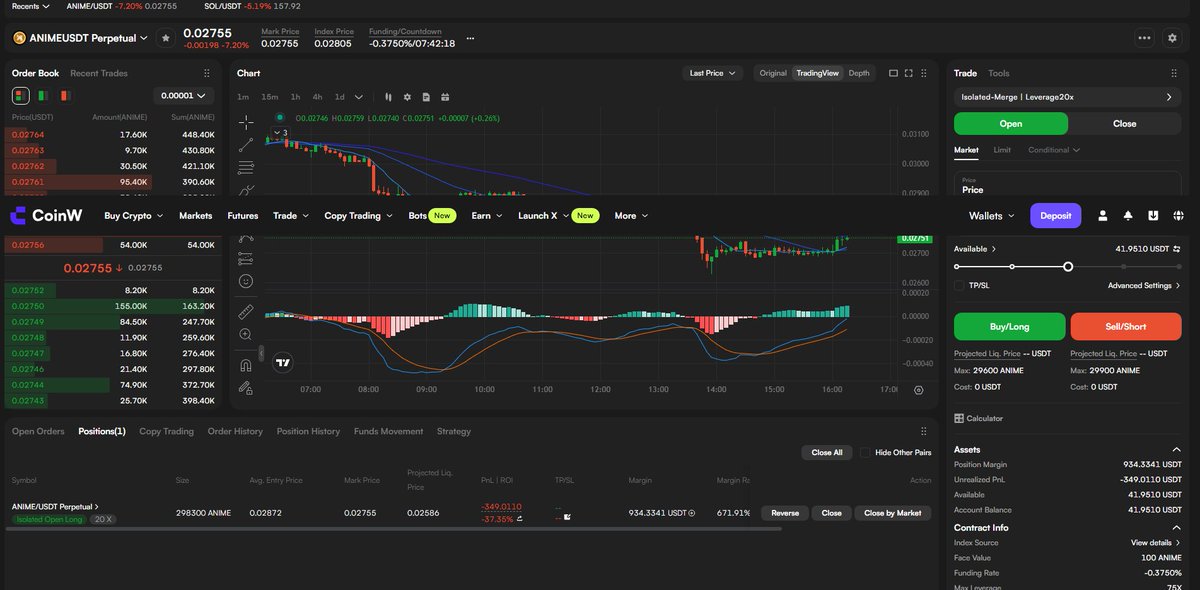Switch to Order History tab
The image size is (1200, 590).
pos(235,431)
